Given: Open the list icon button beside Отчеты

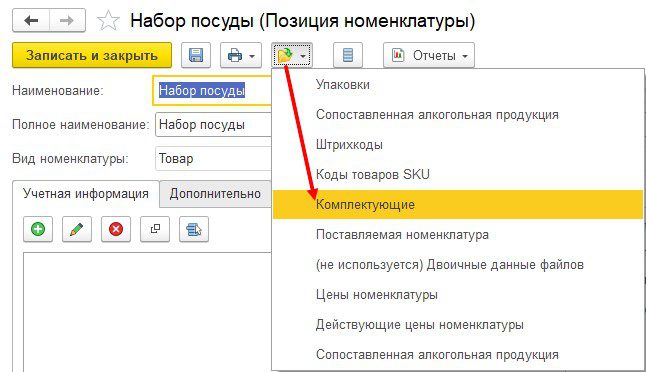Looking at the screenshot, I should (348, 55).
